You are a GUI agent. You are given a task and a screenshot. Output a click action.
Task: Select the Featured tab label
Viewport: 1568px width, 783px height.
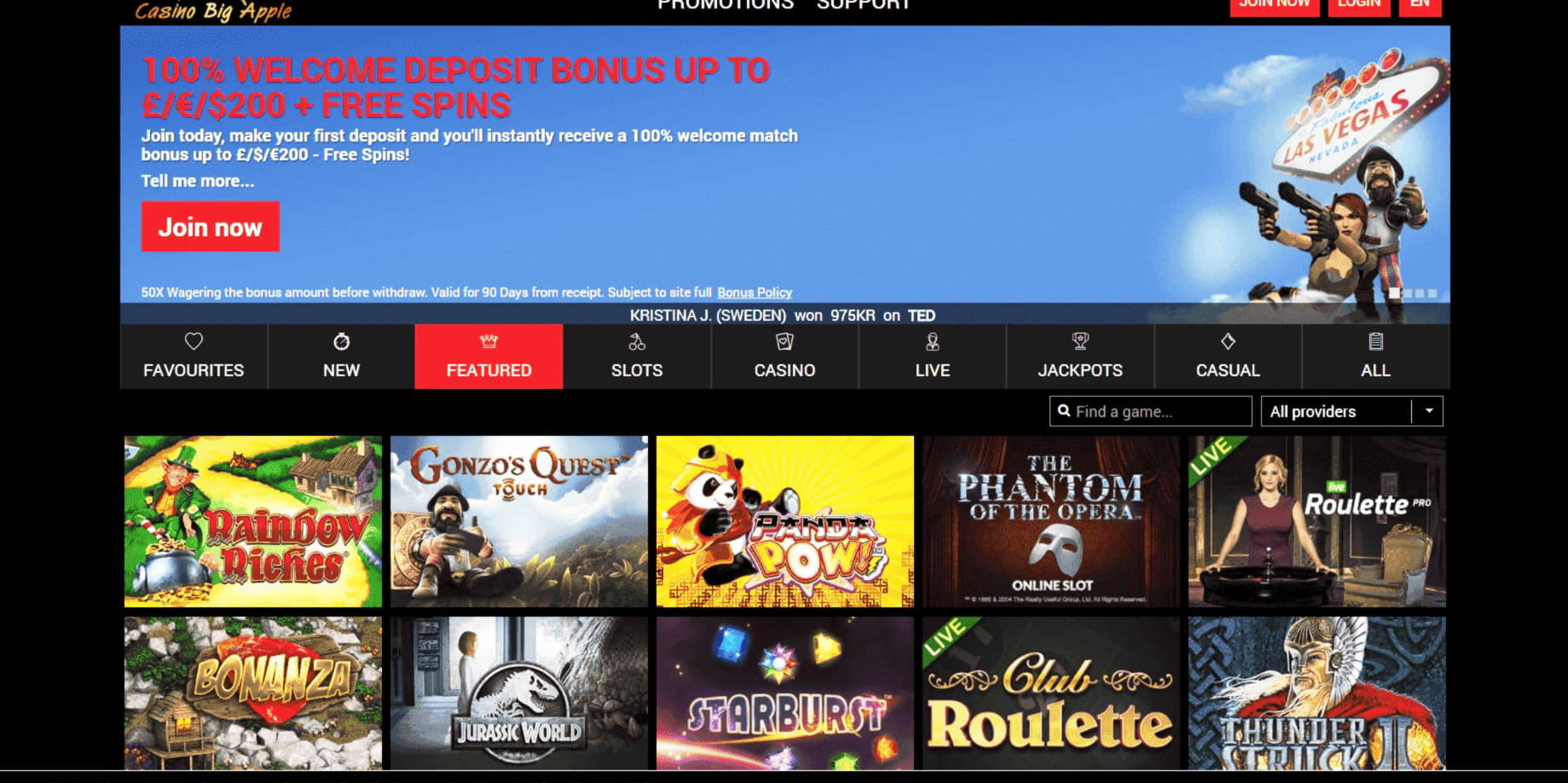489,370
